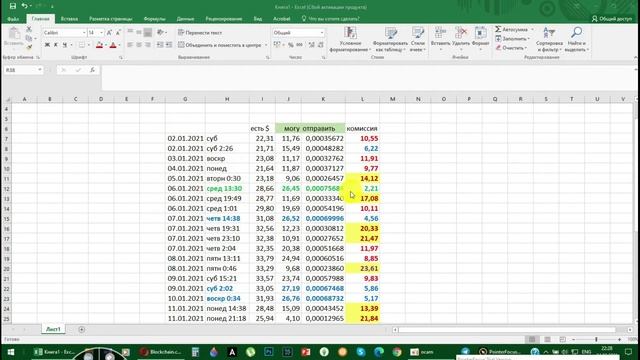The image size is (640, 360).
Task: Switch to the Вставка tab
Action: click(x=69, y=19)
